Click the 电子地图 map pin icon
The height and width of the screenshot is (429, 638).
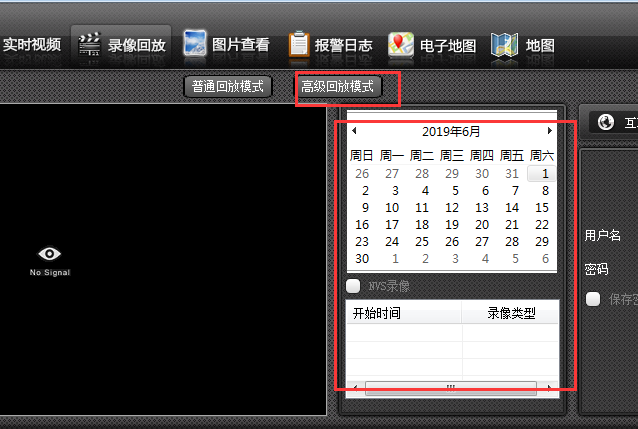tap(400, 44)
